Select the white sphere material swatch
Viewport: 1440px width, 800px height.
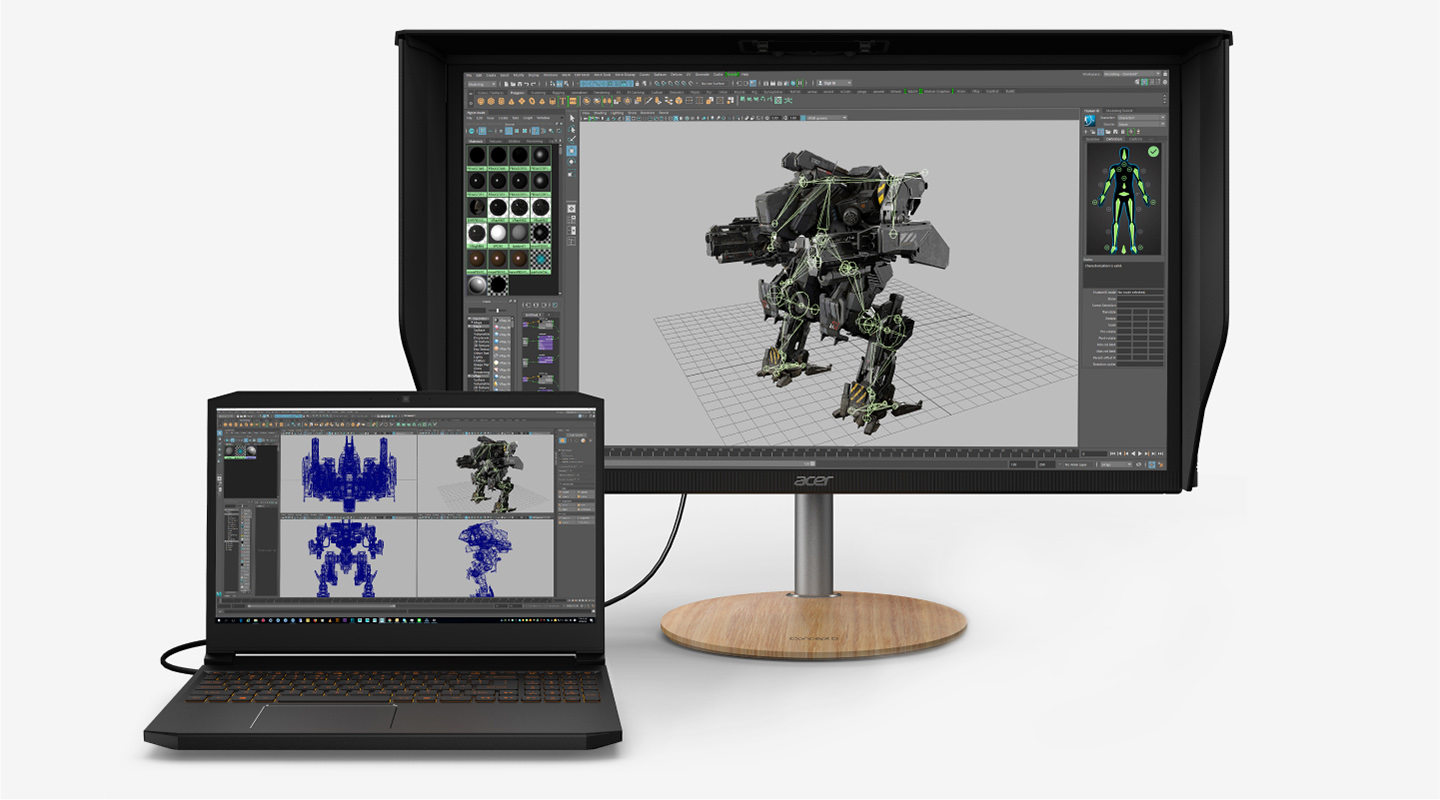[x=500, y=233]
